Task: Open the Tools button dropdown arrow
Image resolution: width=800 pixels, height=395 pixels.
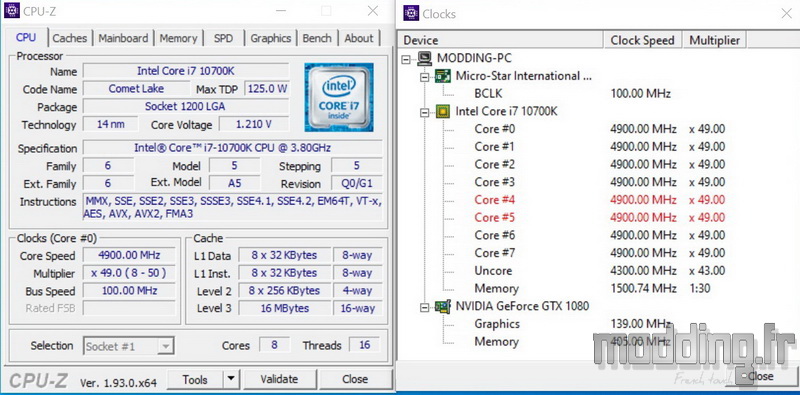Action: (x=231, y=379)
